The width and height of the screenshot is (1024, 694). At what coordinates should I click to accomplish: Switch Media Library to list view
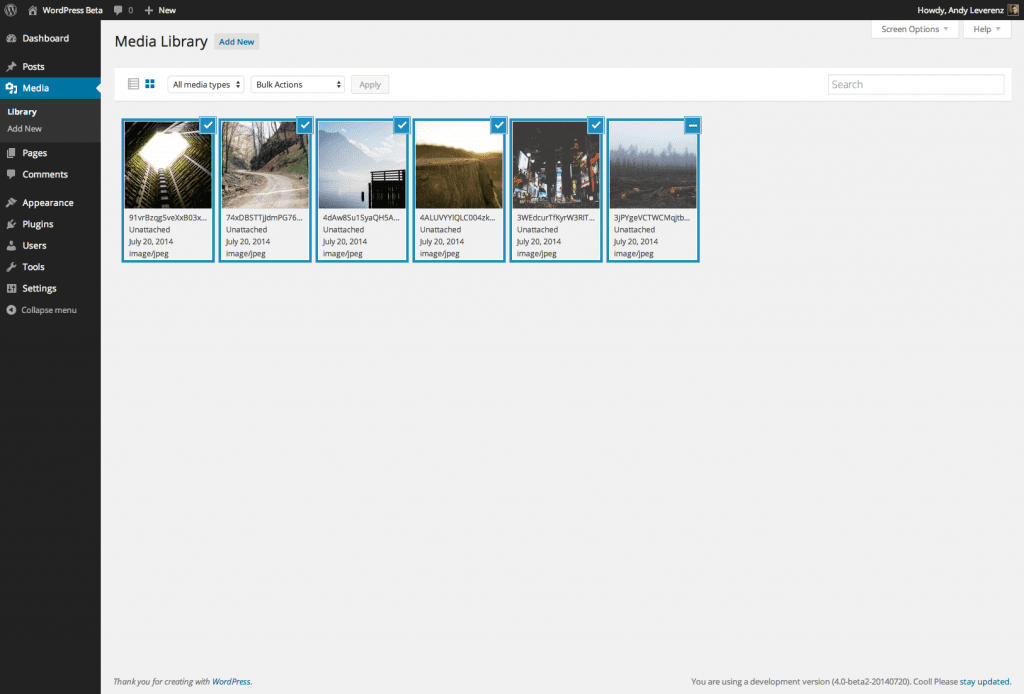(x=133, y=84)
